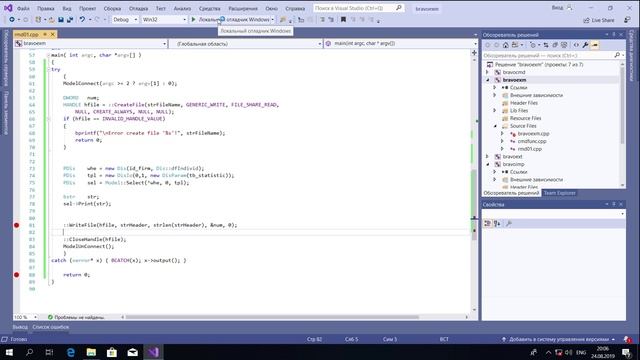Click the pending changes filter clock icon

[533, 45]
